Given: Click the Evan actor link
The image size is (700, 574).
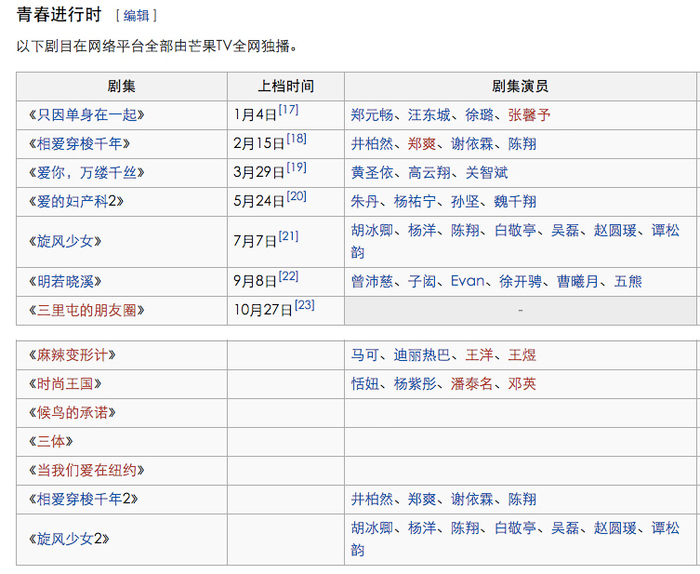Looking at the screenshot, I should pyautogui.click(x=467, y=282).
